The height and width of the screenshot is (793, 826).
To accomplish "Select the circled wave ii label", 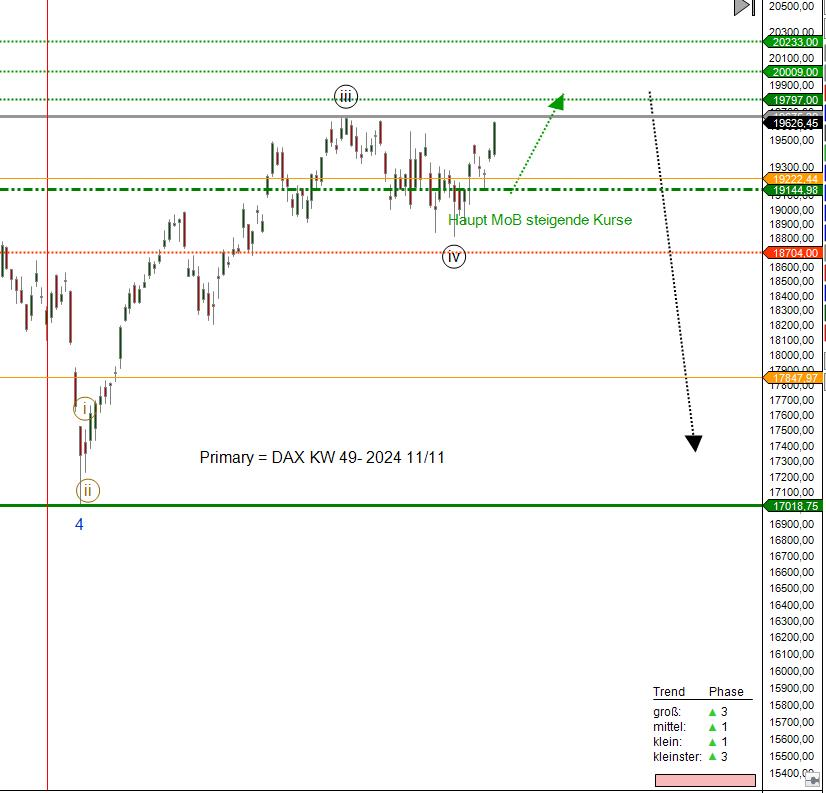I will 88,490.
